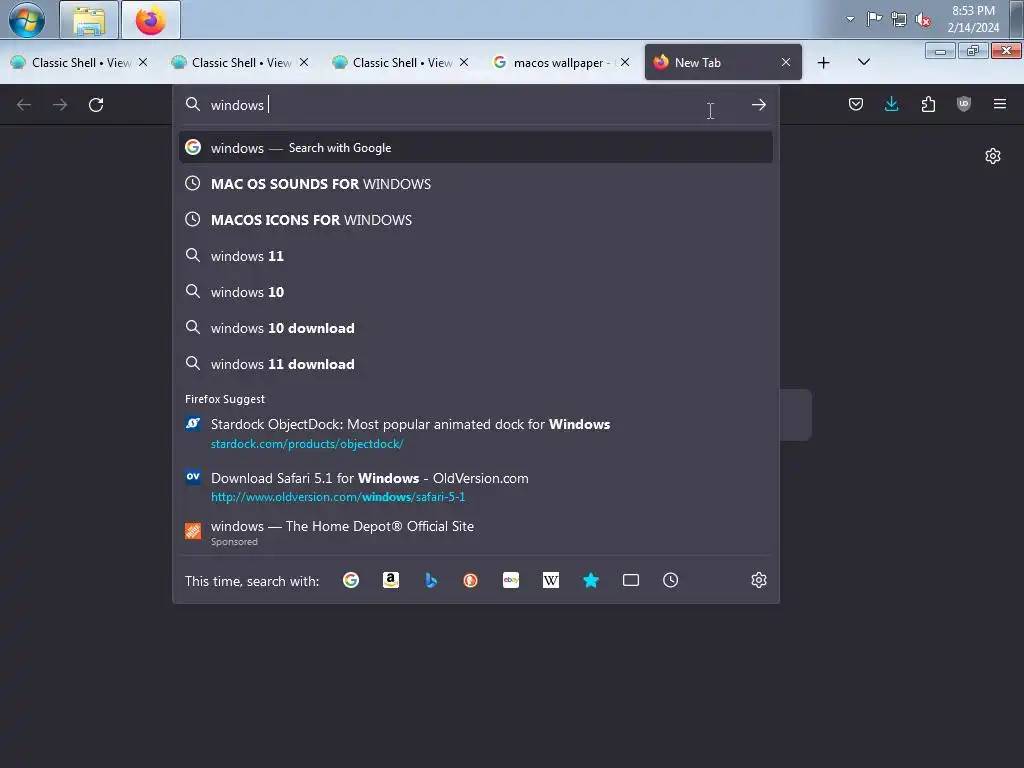Open search settings gear in dropdown
Image resolution: width=1024 pixels, height=768 pixels.
pos(759,580)
